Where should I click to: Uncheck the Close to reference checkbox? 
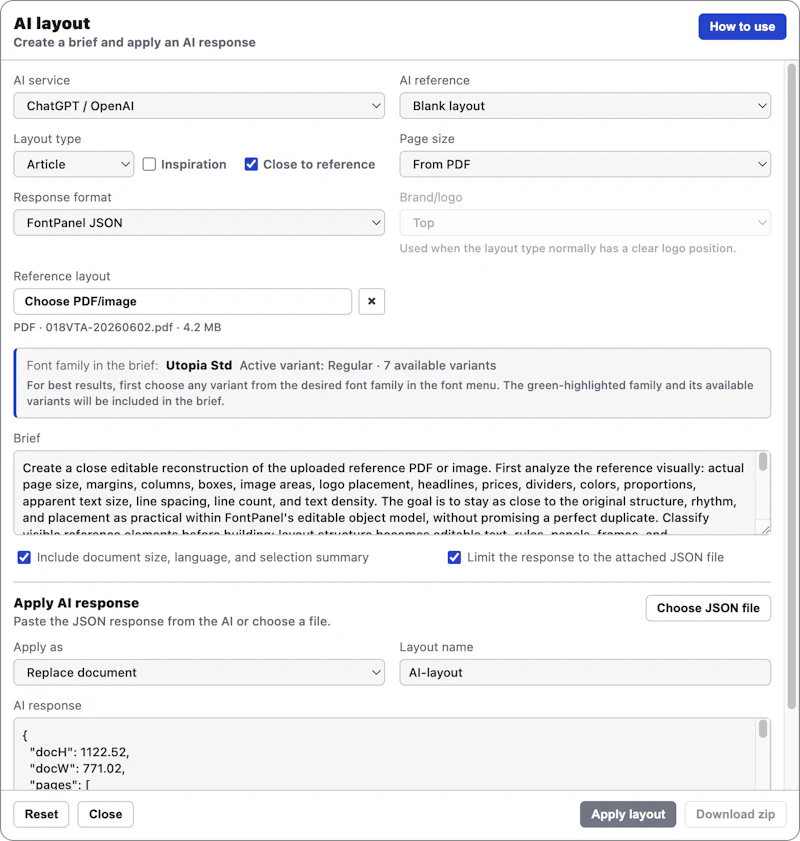[251, 164]
